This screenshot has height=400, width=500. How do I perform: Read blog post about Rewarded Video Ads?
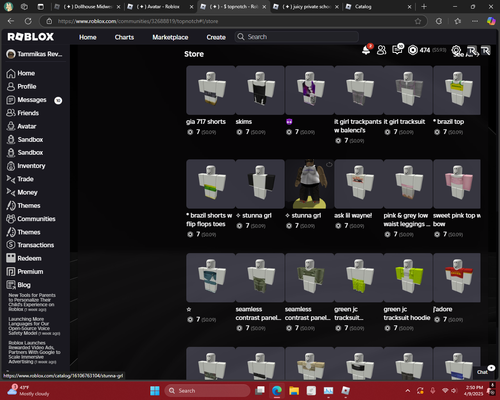[x=34, y=352]
